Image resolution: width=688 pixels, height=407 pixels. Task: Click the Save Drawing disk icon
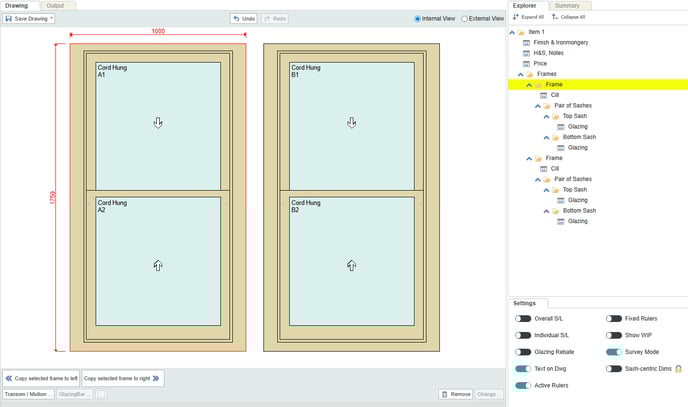point(9,19)
